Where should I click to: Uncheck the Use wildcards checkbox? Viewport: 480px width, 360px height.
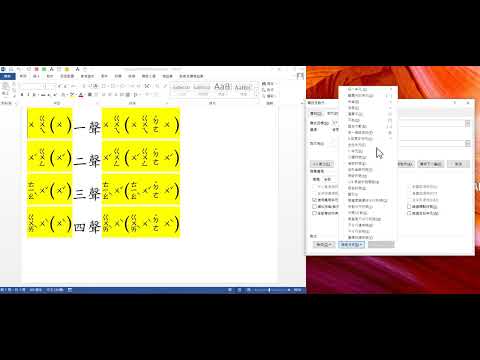point(314,200)
